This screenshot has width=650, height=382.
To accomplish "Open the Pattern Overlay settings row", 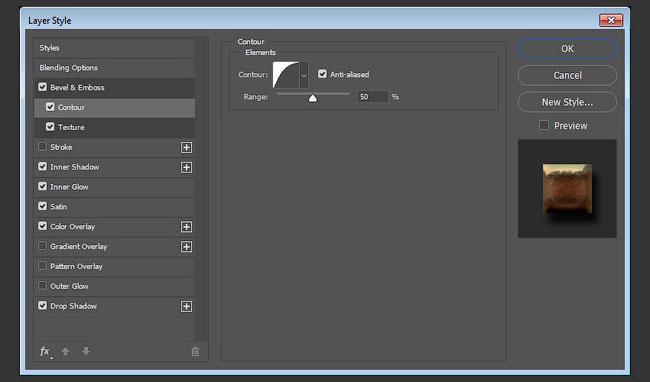I will point(114,266).
